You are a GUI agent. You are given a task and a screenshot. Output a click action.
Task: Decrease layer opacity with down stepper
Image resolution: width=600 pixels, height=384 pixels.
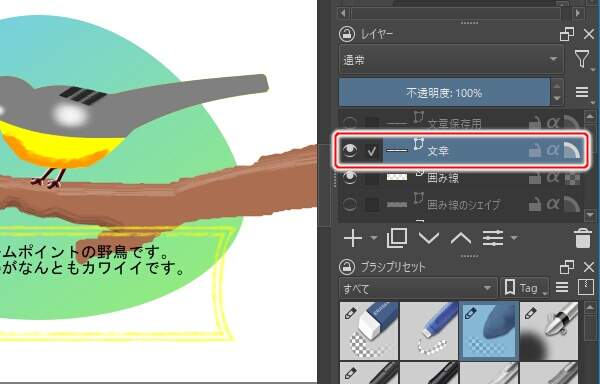click(x=557, y=99)
